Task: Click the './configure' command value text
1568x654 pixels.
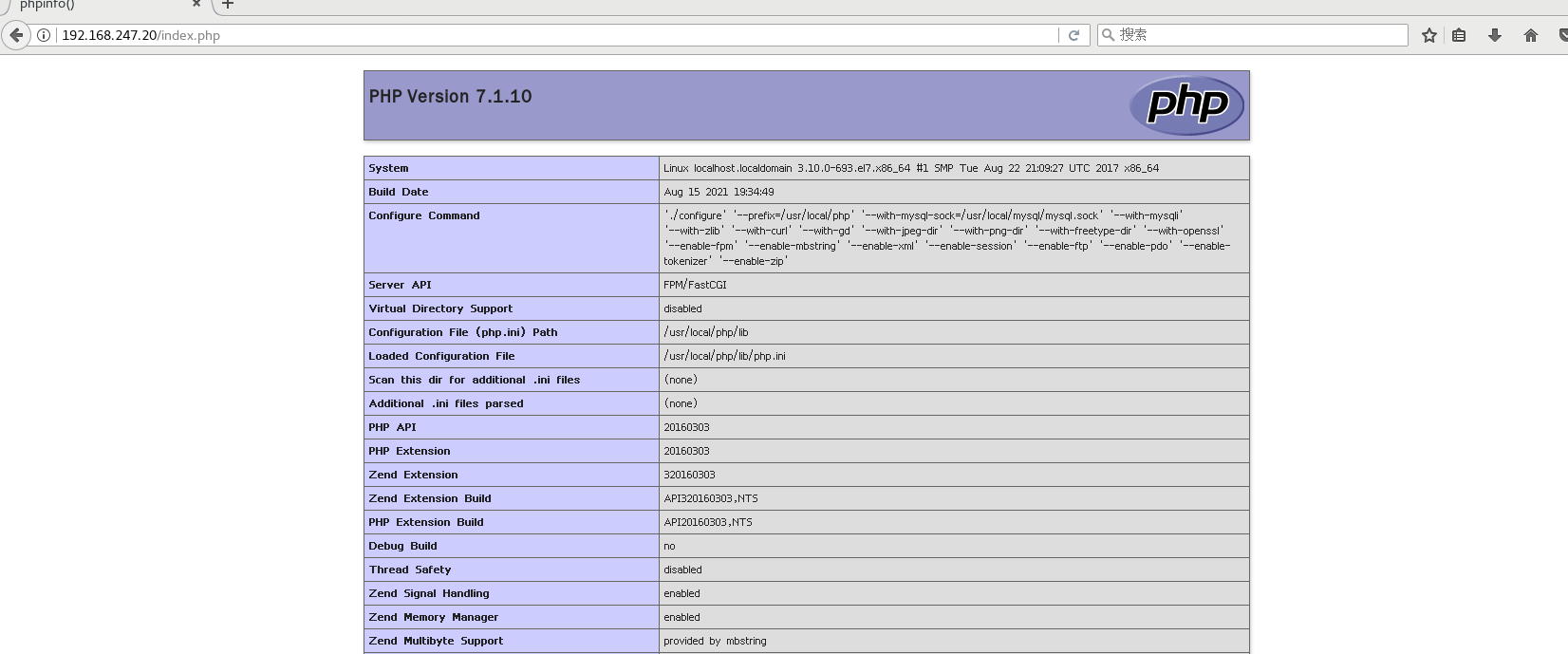Action: coord(947,238)
